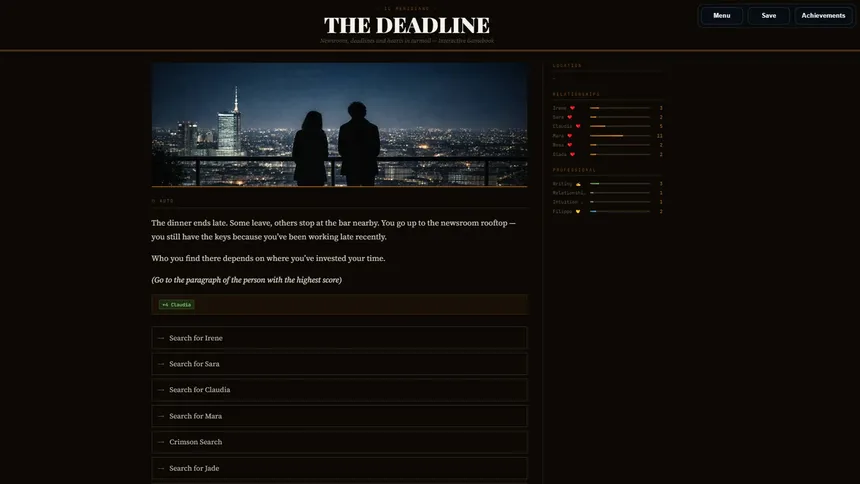860x484 pixels.
Task: Click the Writing skill progress bar
Action: [x=620, y=184]
